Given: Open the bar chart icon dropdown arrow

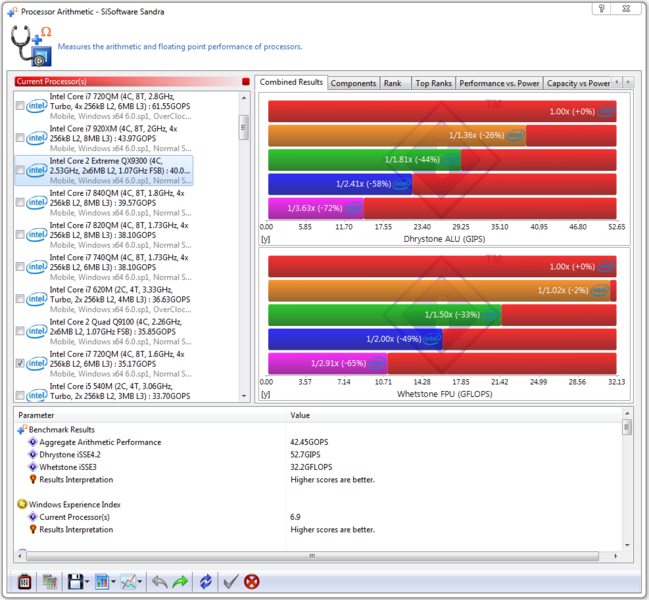Looking at the screenshot, I should [x=113, y=582].
